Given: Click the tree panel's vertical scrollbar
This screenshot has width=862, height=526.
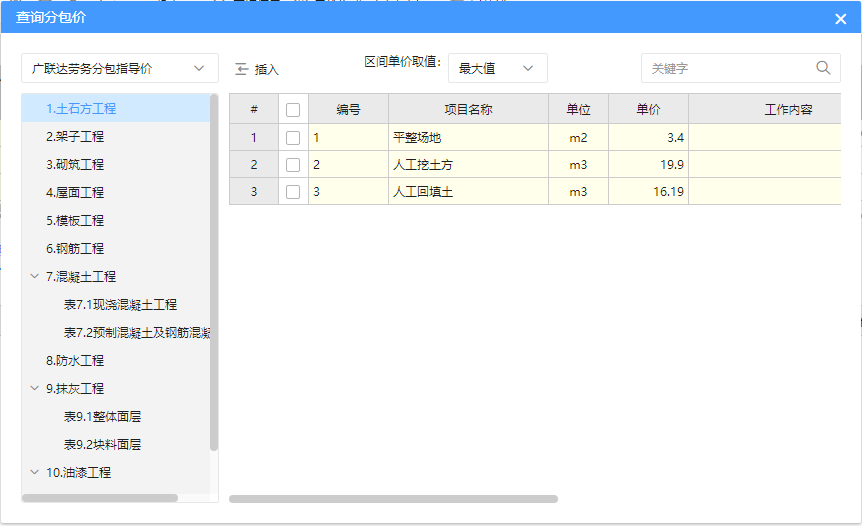Looking at the screenshot, I should click(x=214, y=272).
